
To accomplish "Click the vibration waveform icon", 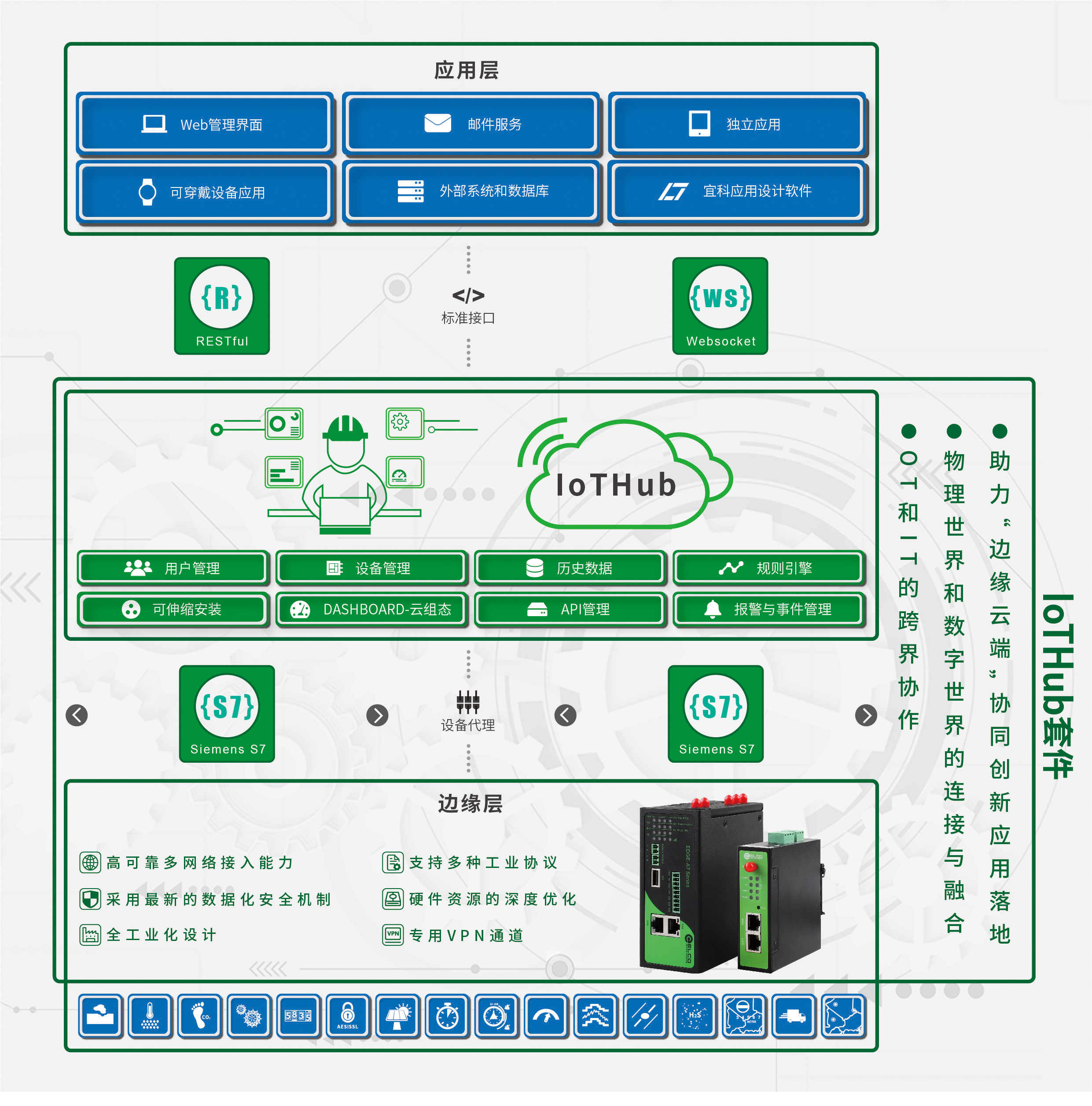I will [x=596, y=1016].
